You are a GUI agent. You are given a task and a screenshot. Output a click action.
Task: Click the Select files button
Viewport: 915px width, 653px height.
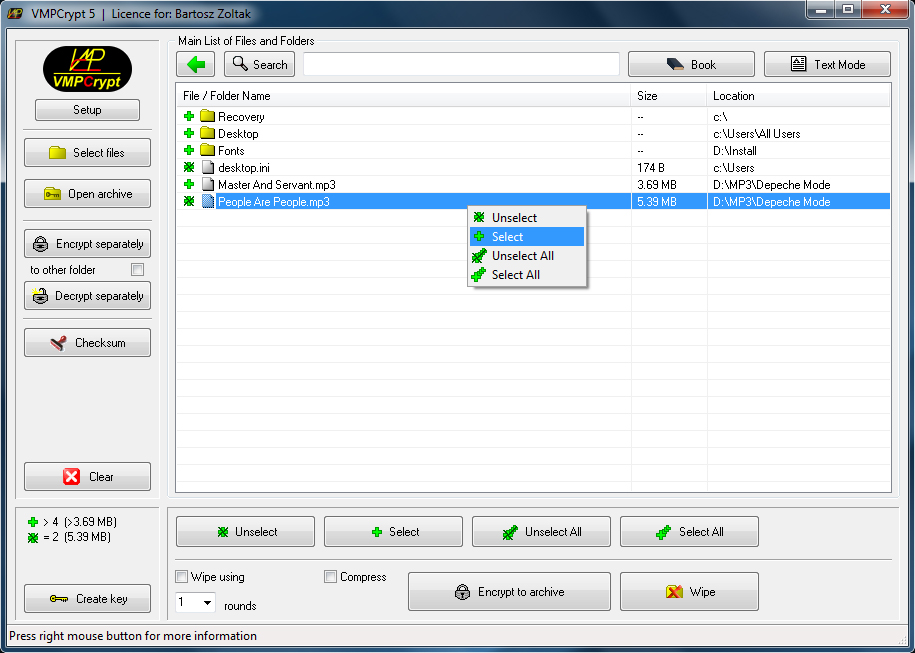tap(88, 152)
